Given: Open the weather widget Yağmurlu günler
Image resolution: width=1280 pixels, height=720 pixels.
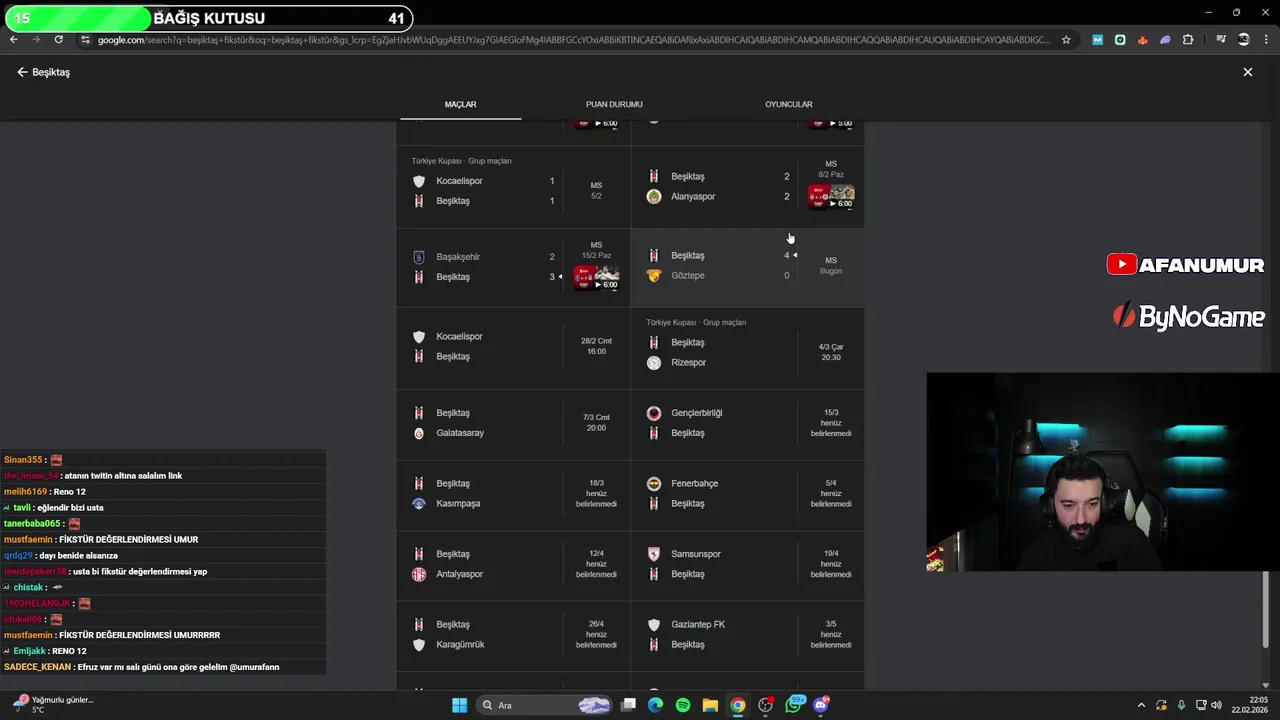Looking at the screenshot, I should 53,705.
